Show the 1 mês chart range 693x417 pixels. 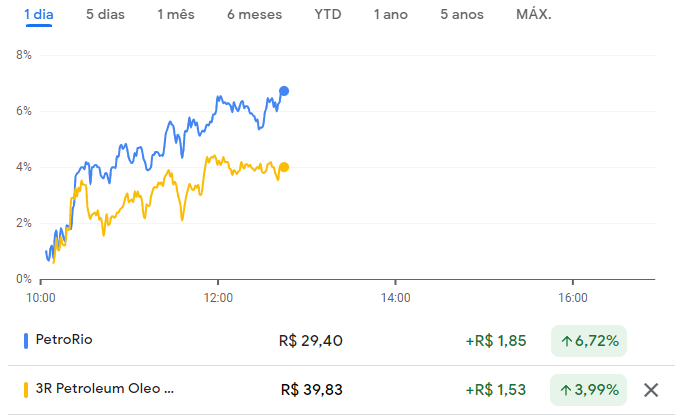[176, 15]
